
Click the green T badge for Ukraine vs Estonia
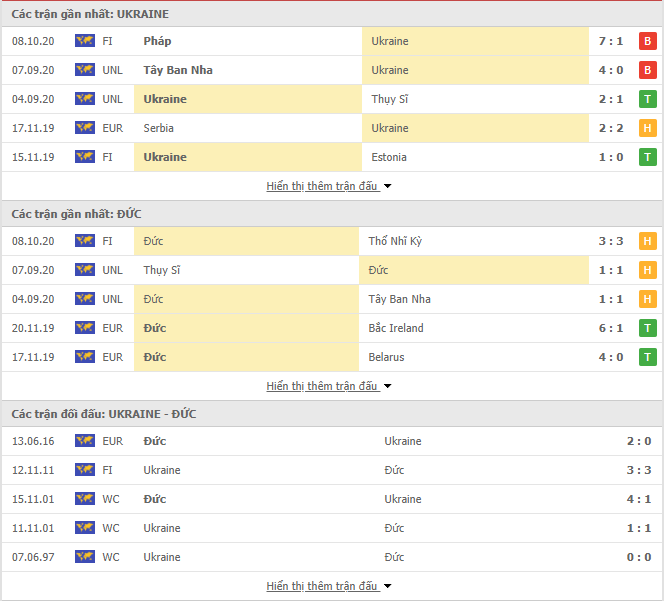647,157
